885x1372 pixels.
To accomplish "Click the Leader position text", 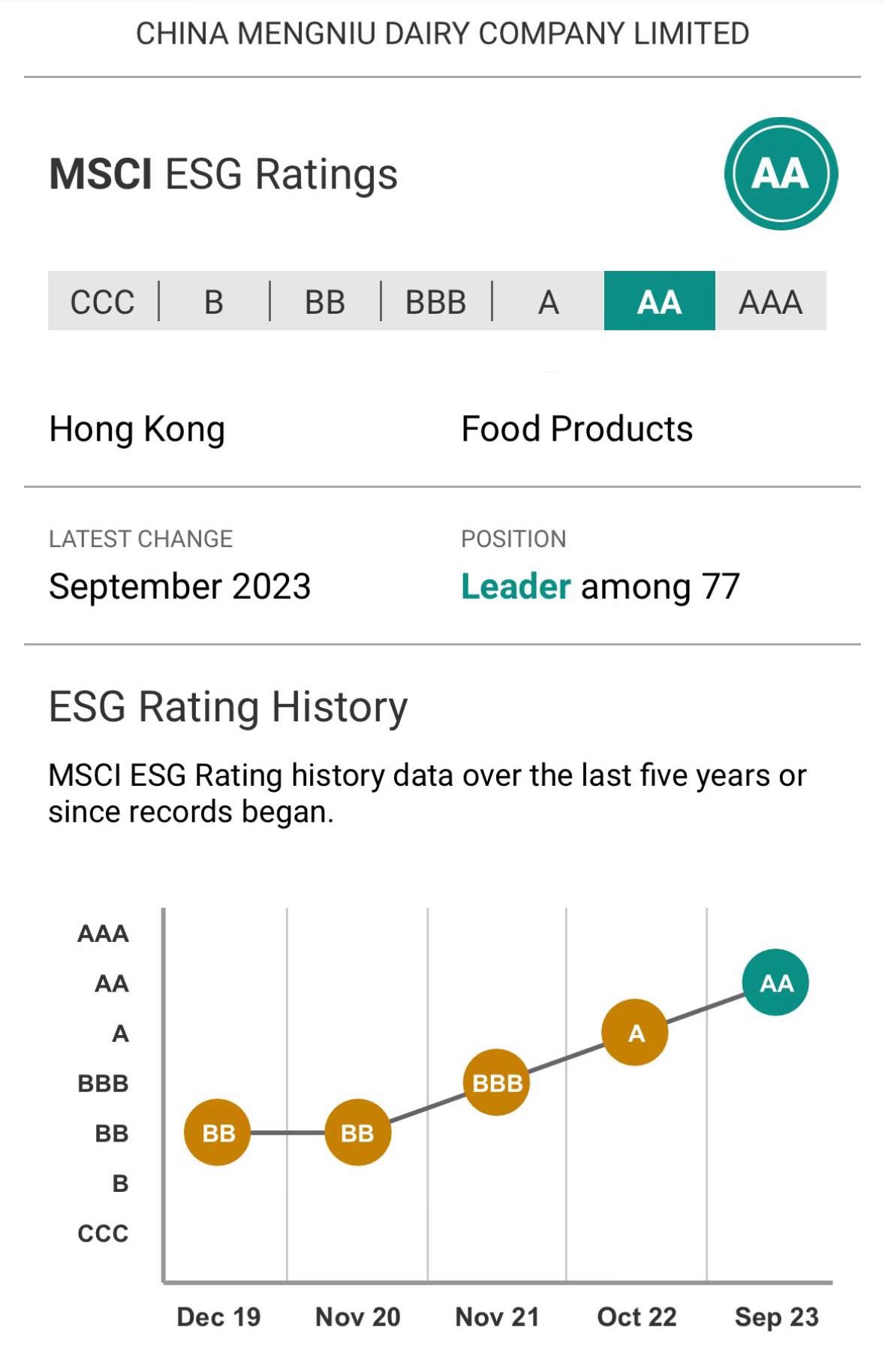I will [x=516, y=586].
